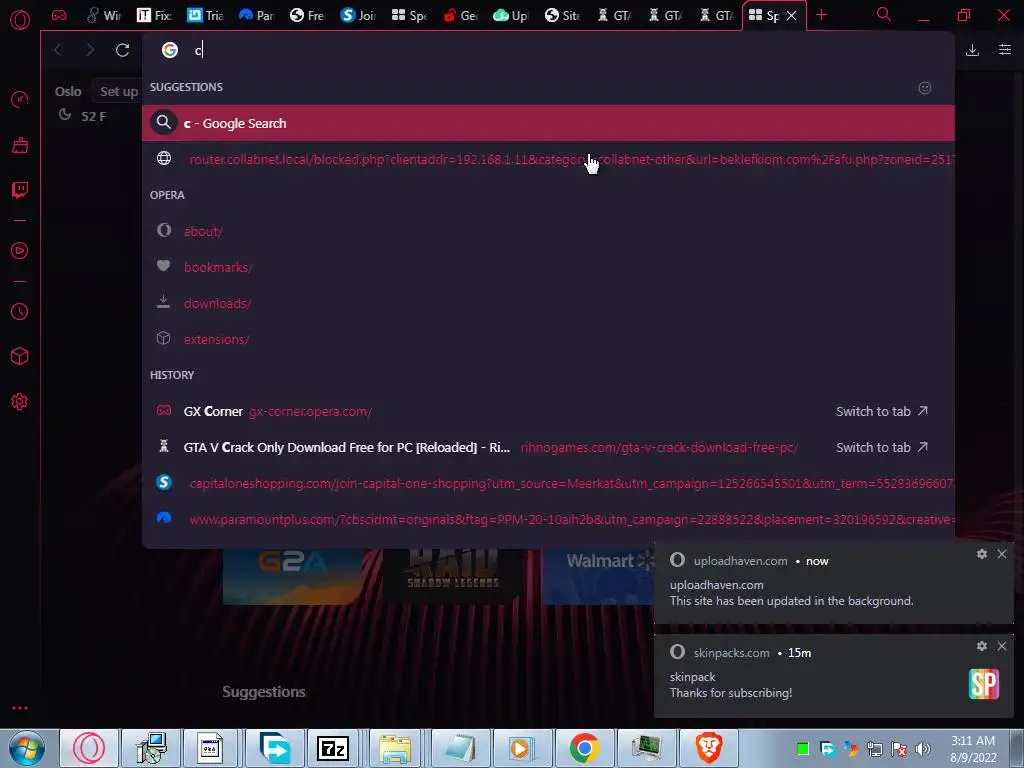Open 7-Zip from the taskbar

(x=333, y=748)
